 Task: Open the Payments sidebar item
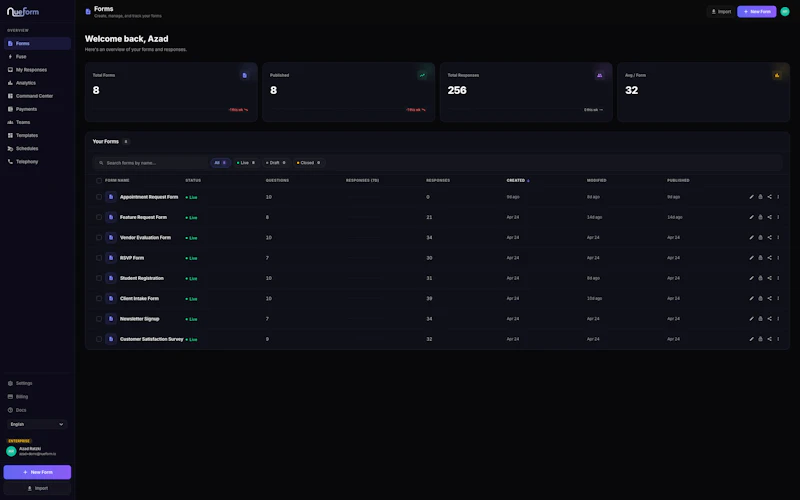click(x=37, y=109)
